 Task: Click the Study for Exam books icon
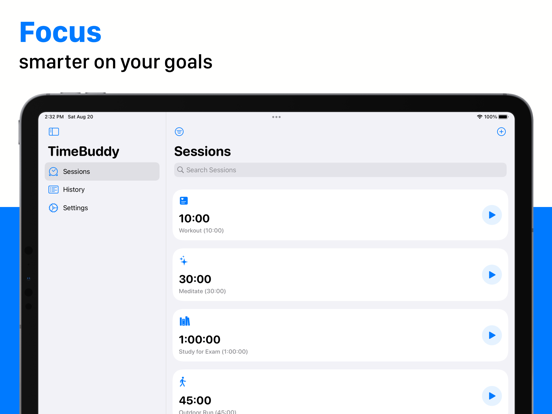pyautogui.click(x=184, y=321)
